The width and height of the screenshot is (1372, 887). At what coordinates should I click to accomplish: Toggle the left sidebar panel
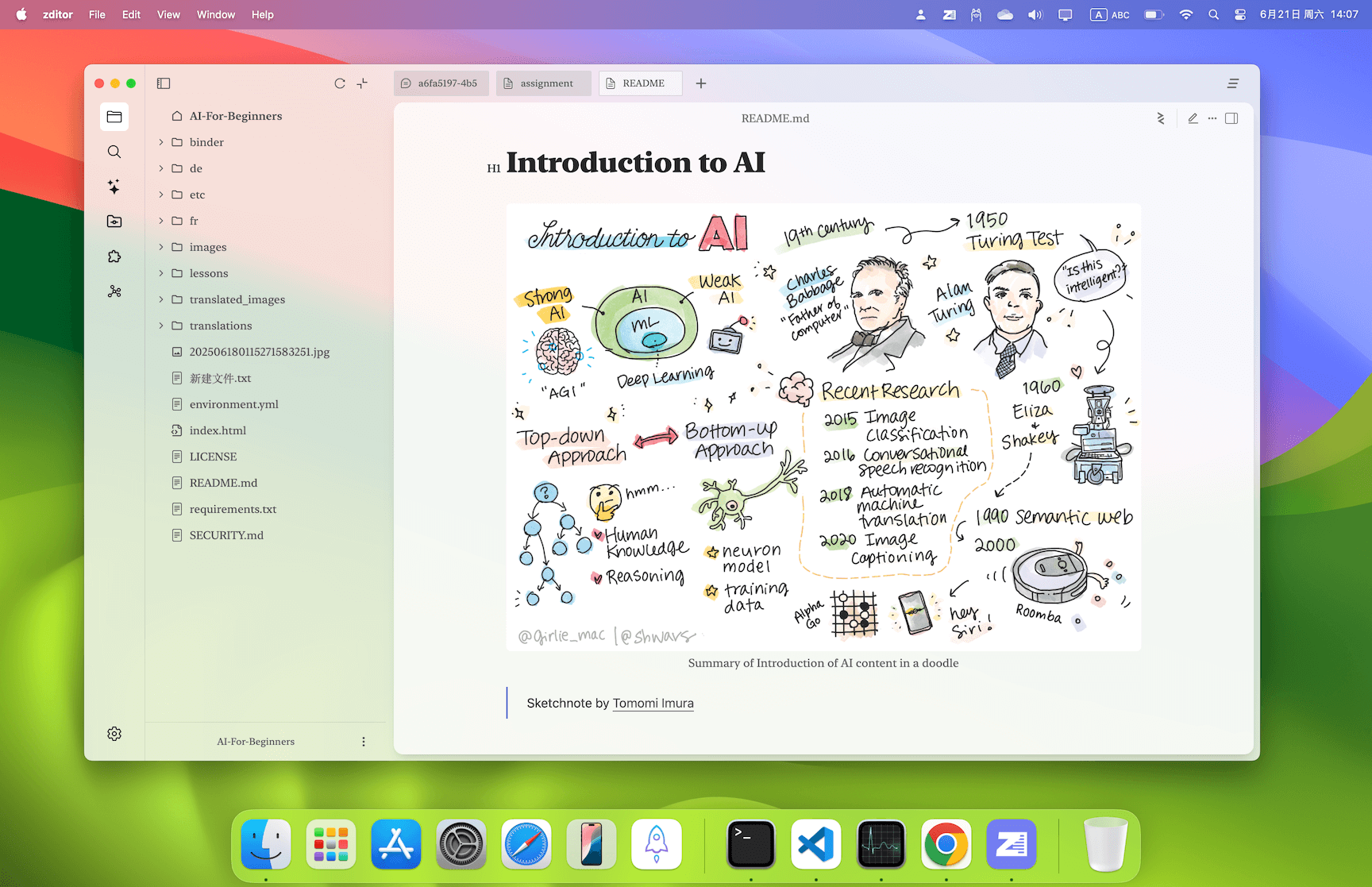click(164, 83)
